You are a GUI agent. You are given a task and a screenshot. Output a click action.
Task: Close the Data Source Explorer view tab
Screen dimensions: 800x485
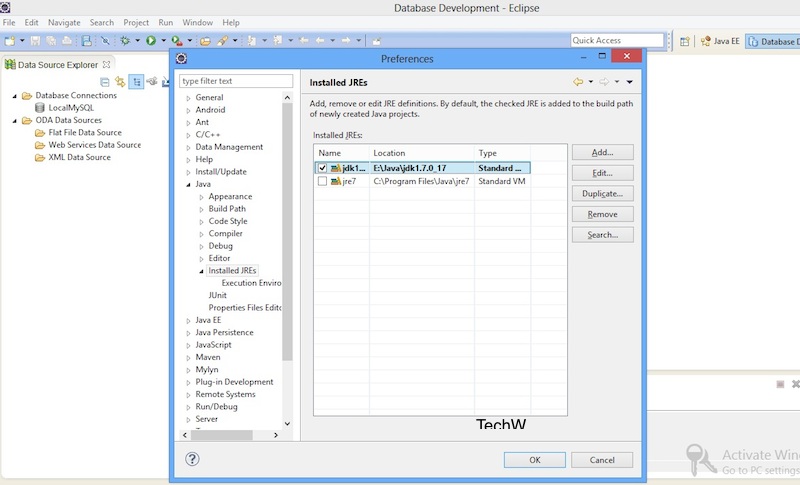106,65
